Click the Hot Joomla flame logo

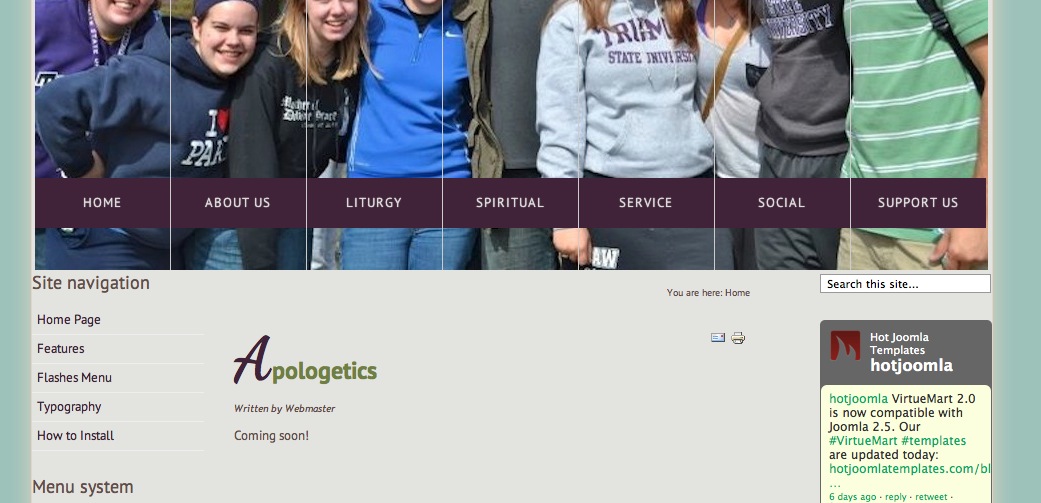point(844,346)
